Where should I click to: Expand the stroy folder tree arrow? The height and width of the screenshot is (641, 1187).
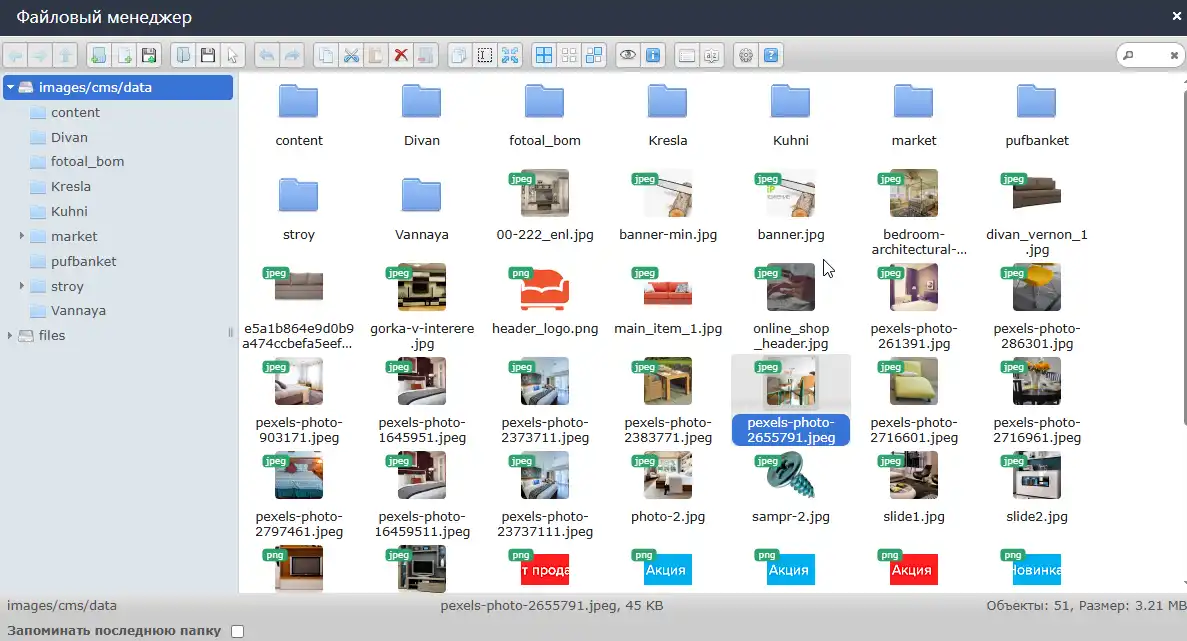pyautogui.click(x=22, y=286)
